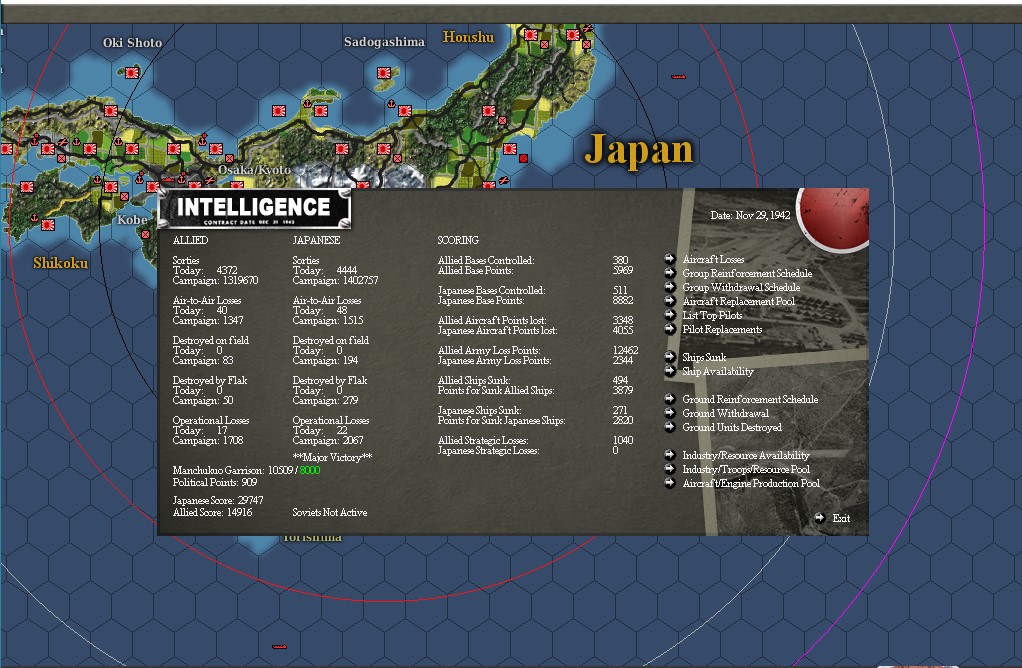
Task: Click the arrow icon beside Group Reinforcement Schedule
Action: (669, 273)
